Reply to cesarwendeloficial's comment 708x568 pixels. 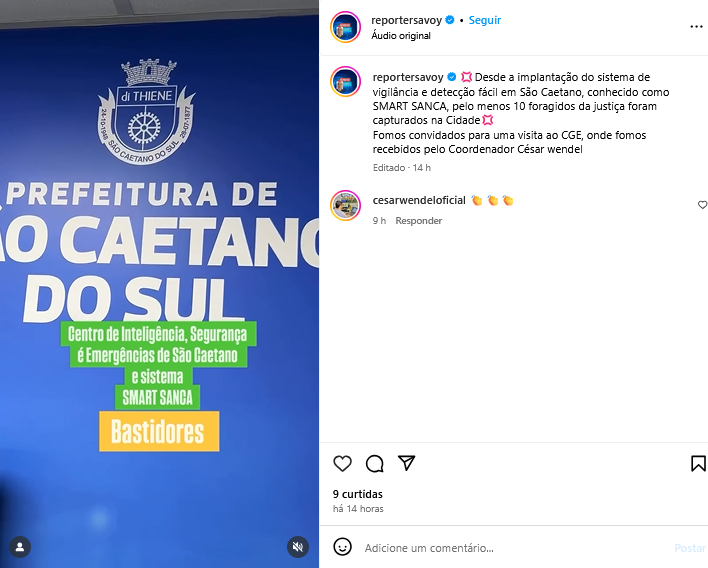pyautogui.click(x=419, y=221)
